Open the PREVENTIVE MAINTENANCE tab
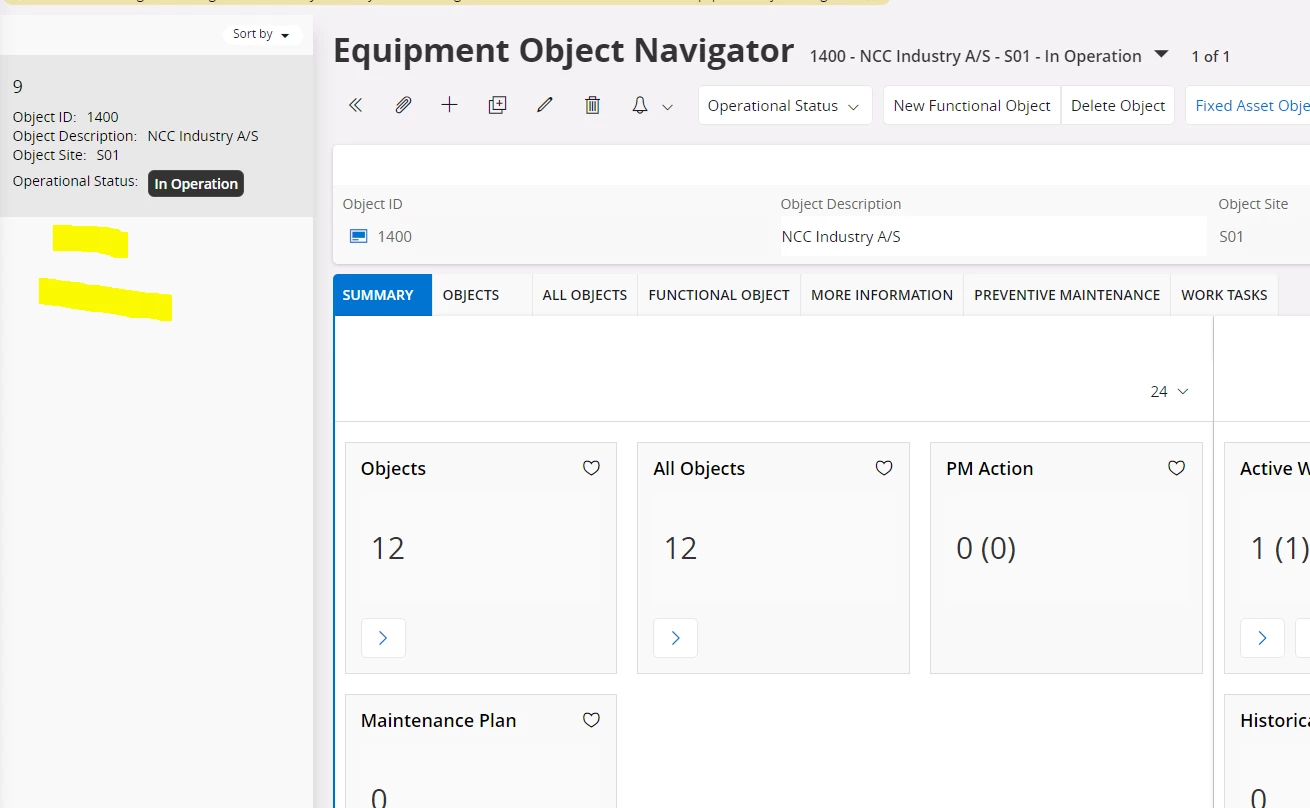The image size is (1310, 808). tap(1067, 295)
